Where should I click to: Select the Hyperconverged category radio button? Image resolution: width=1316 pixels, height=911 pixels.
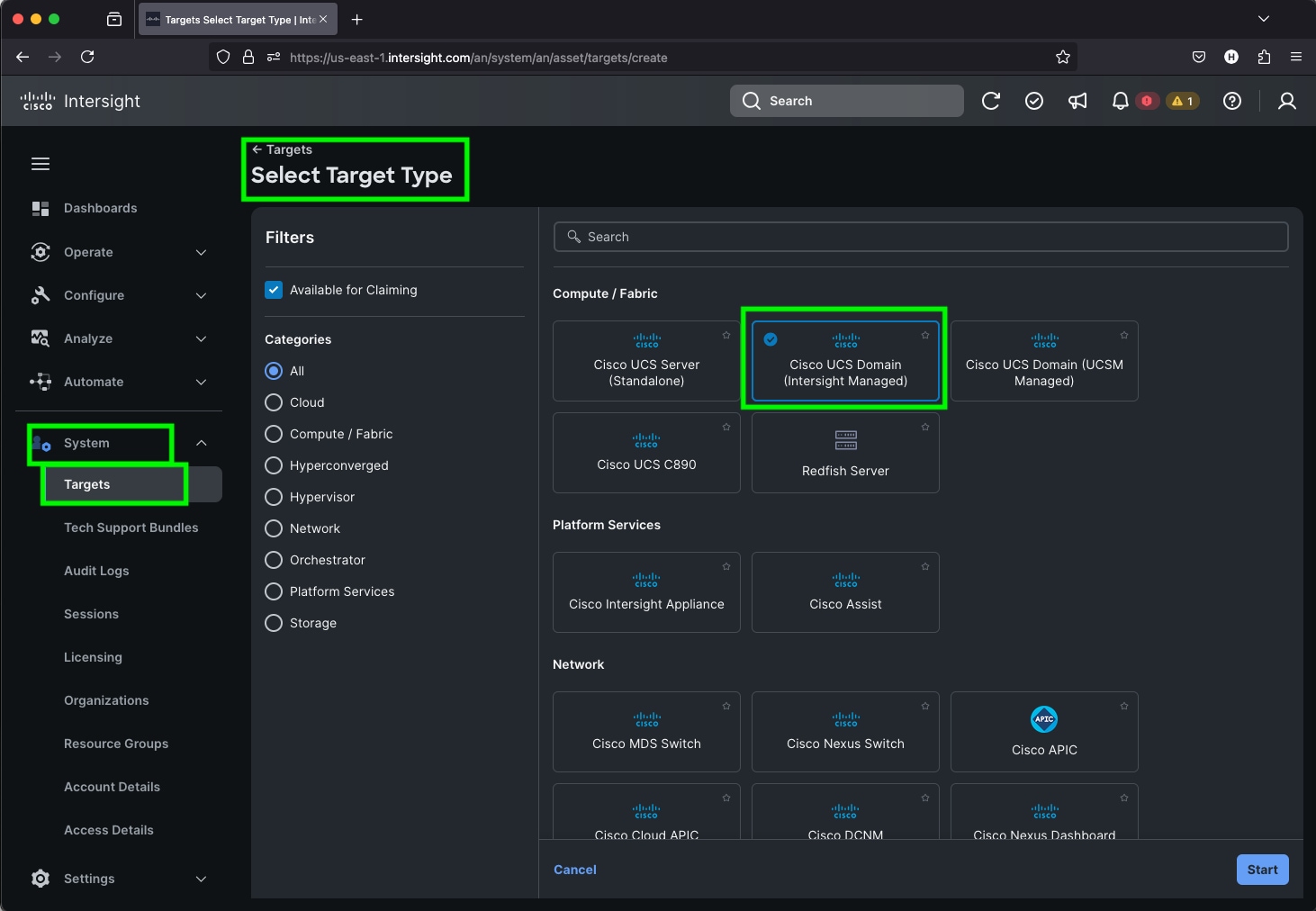275,465
